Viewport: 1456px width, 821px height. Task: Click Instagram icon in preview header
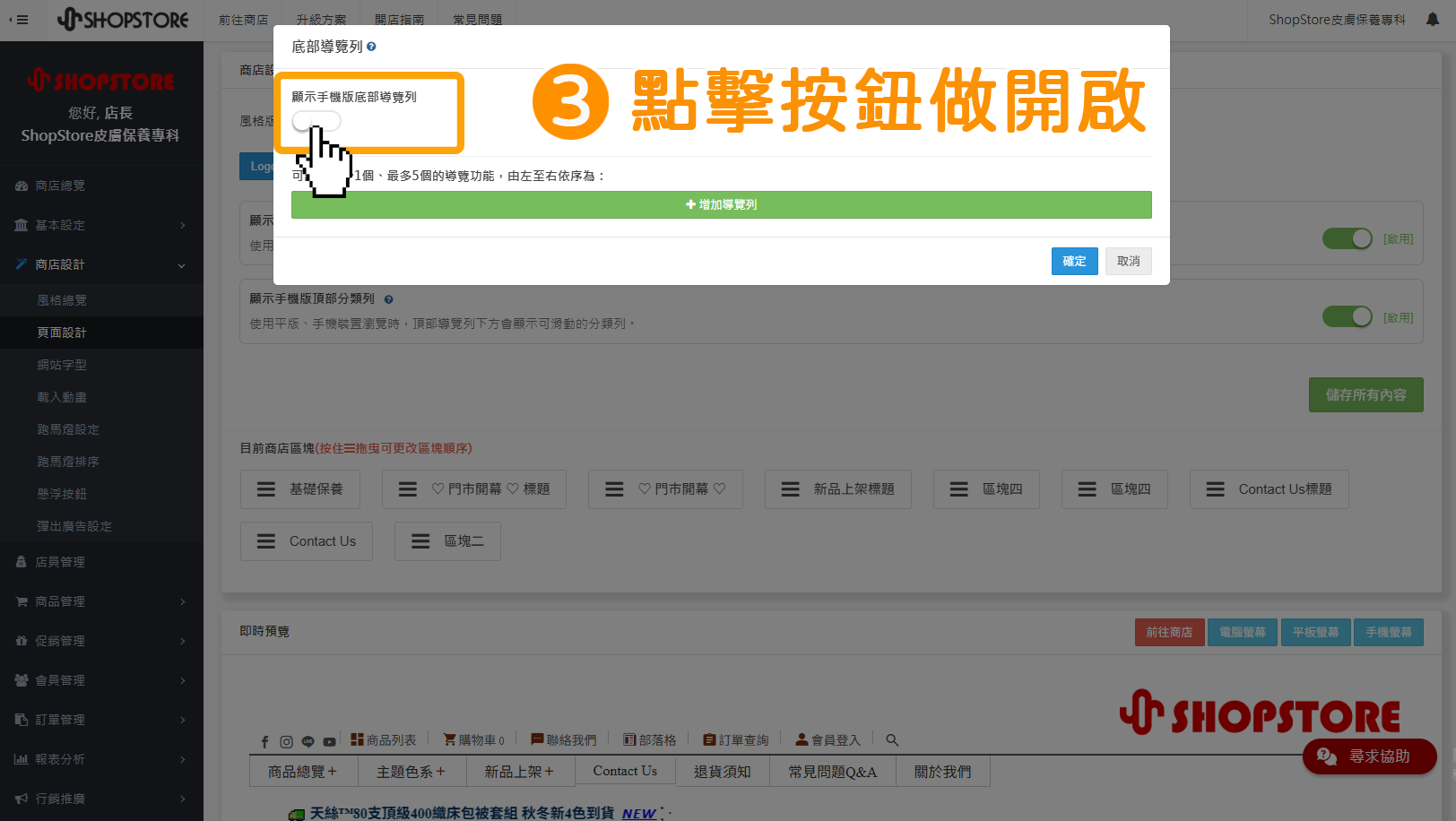(x=286, y=741)
